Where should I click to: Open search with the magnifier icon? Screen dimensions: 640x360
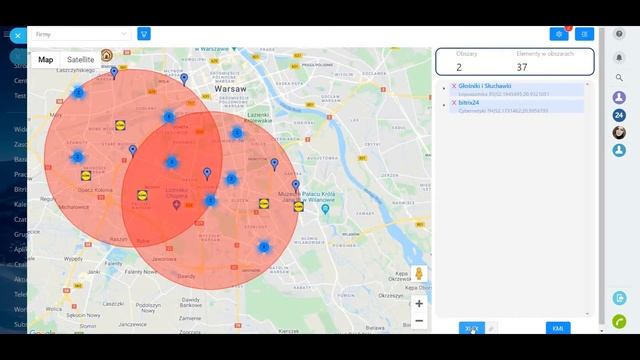click(619, 78)
